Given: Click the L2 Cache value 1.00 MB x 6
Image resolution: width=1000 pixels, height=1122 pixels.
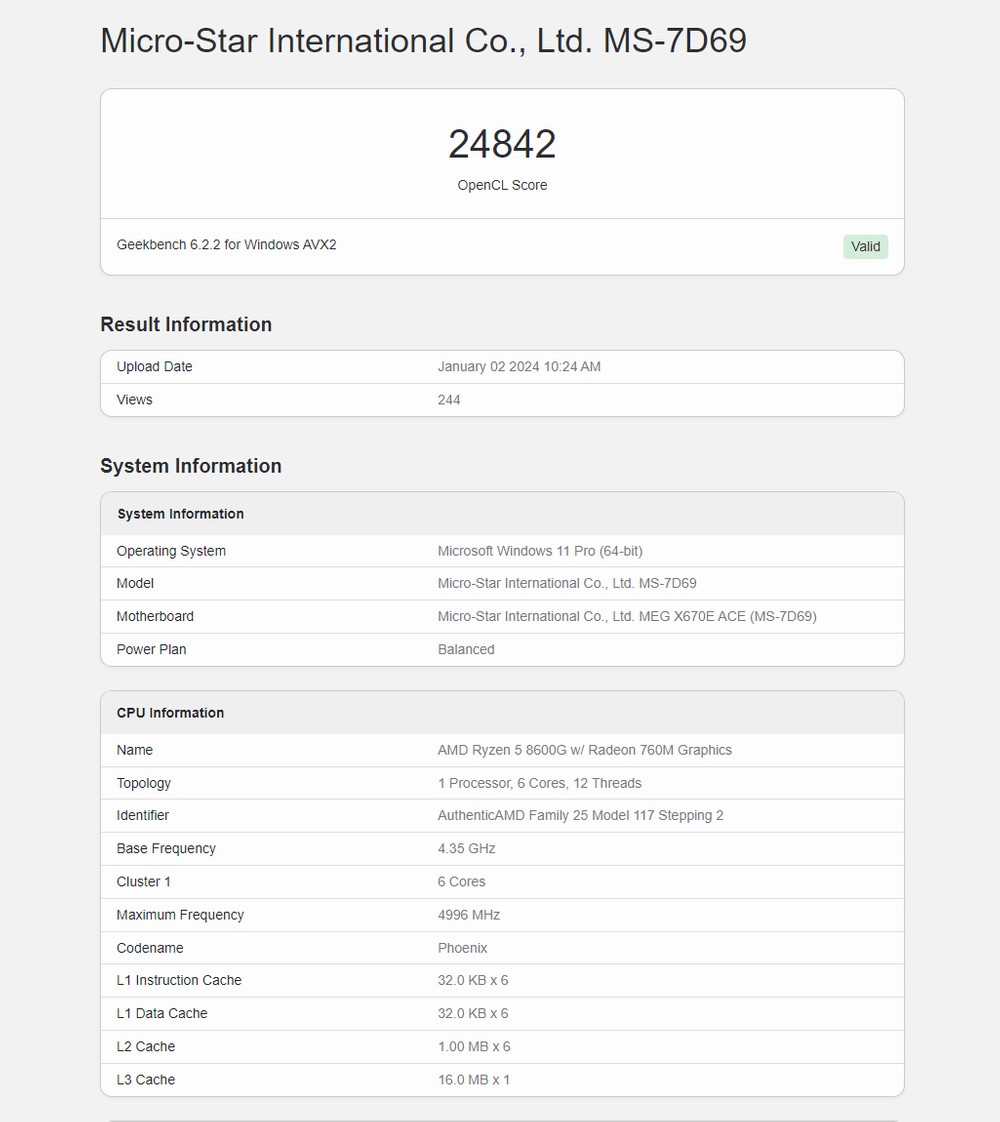Looking at the screenshot, I should 473,1047.
